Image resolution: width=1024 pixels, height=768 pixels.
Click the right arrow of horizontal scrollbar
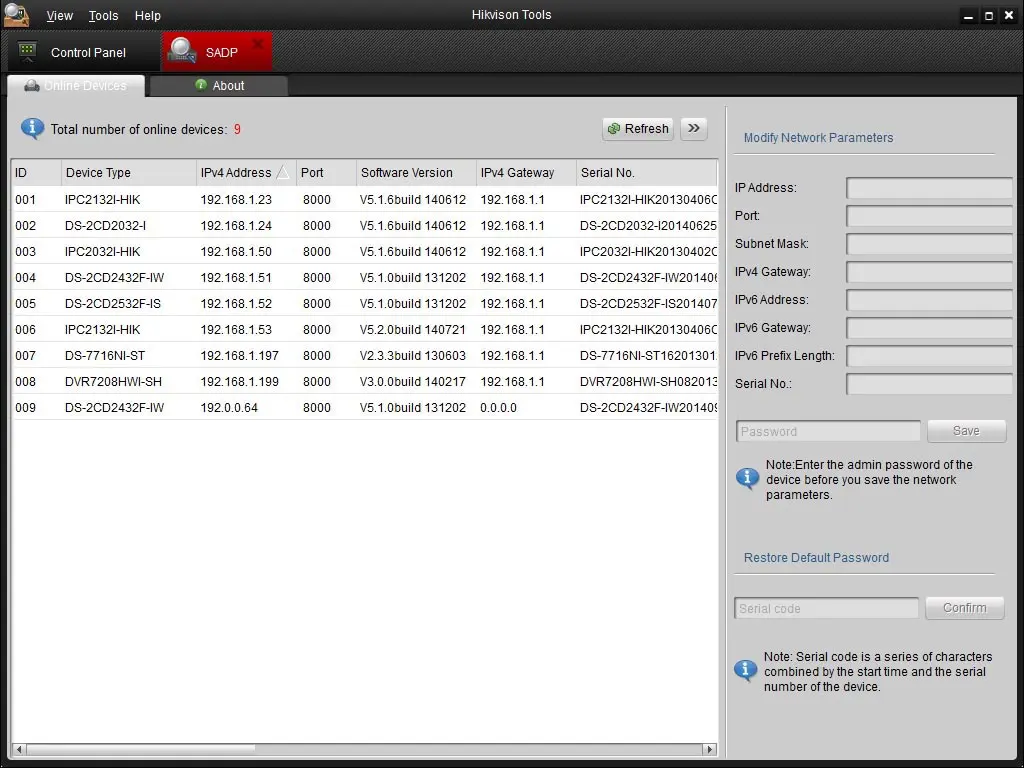(x=710, y=749)
